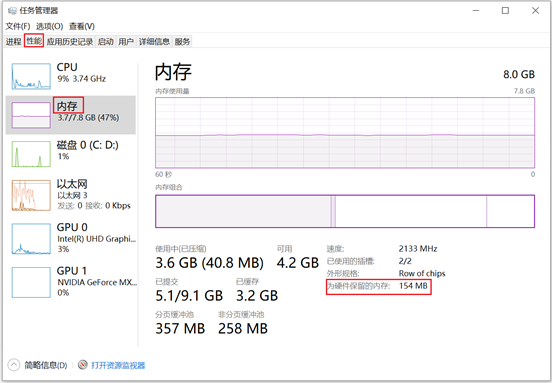The width and height of the screenshot is (552, 383).
Task: Open the 文件(F) menu
Action: [18, 26]
